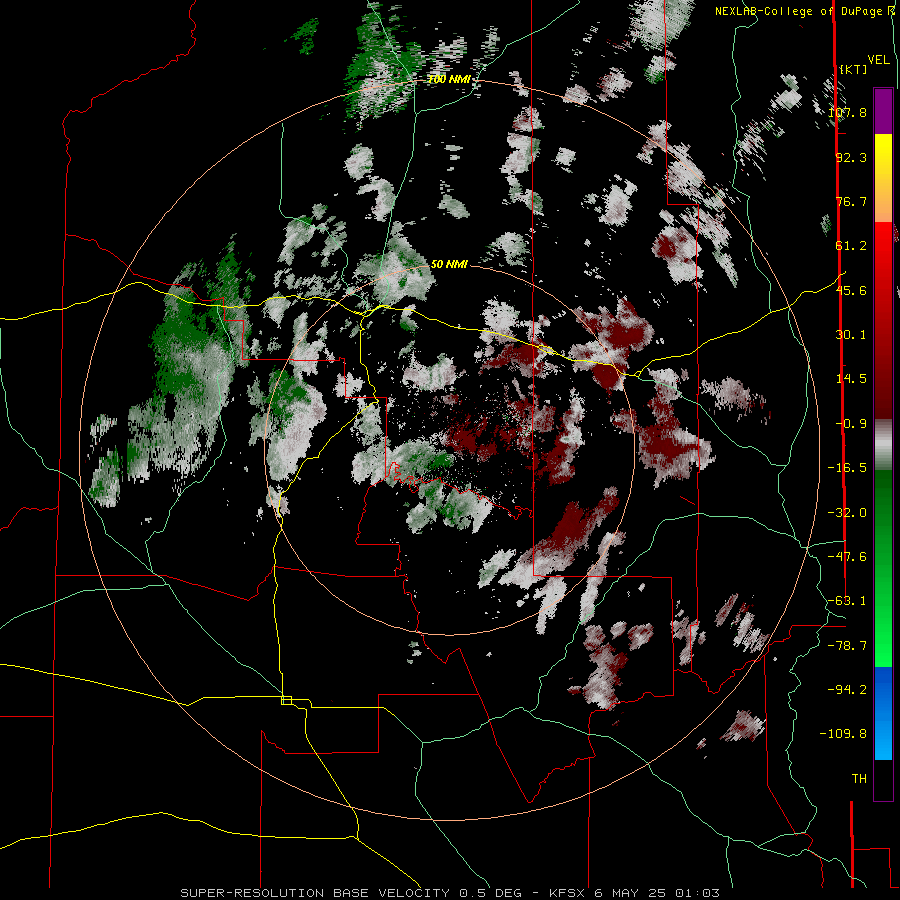
Task: Select the 30.1 scale value
Action: coord(851,335)
